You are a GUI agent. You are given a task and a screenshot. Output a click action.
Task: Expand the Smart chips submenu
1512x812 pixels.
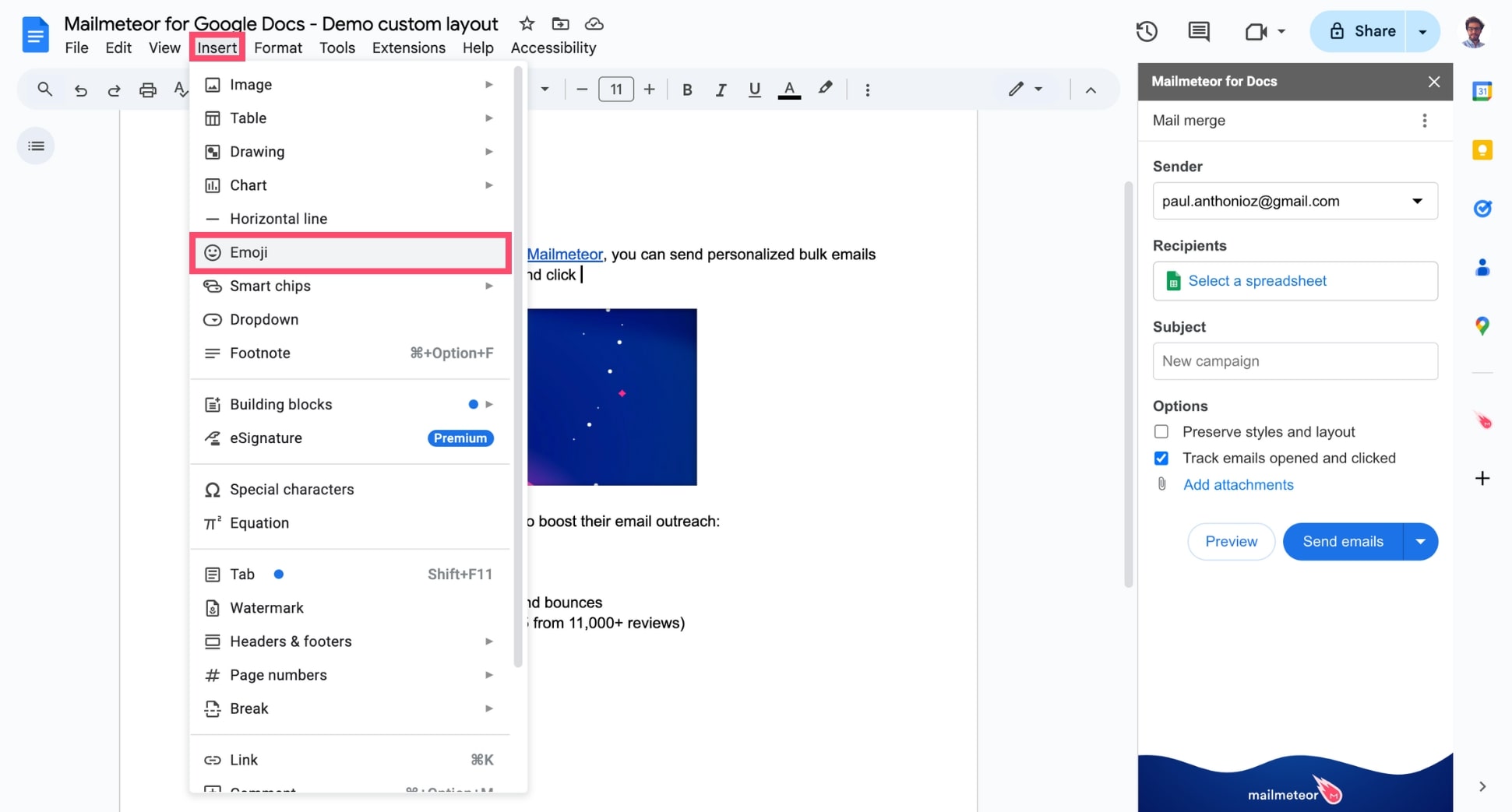[488, 286]
